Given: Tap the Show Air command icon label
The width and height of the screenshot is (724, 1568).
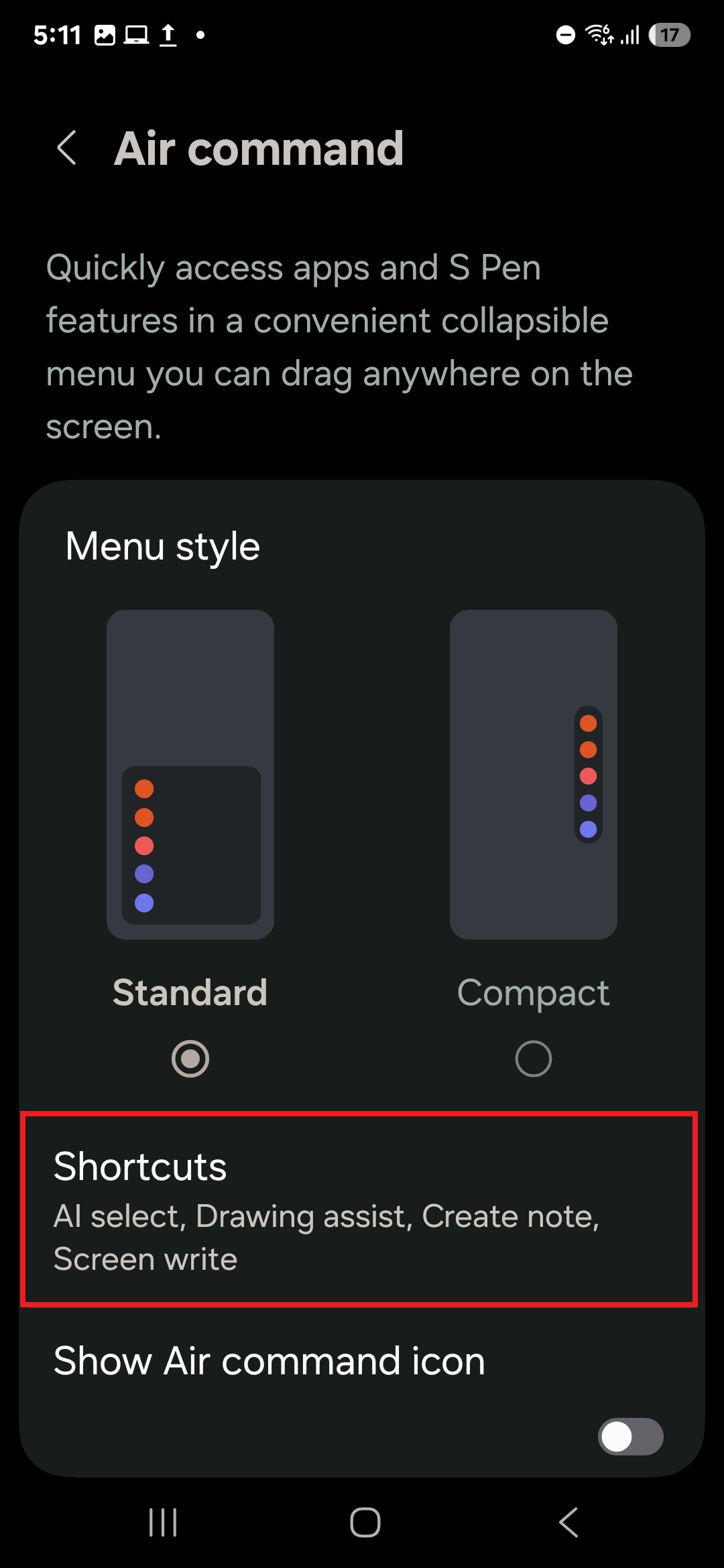Looking at the screenshot, I should coord(269,1362).
